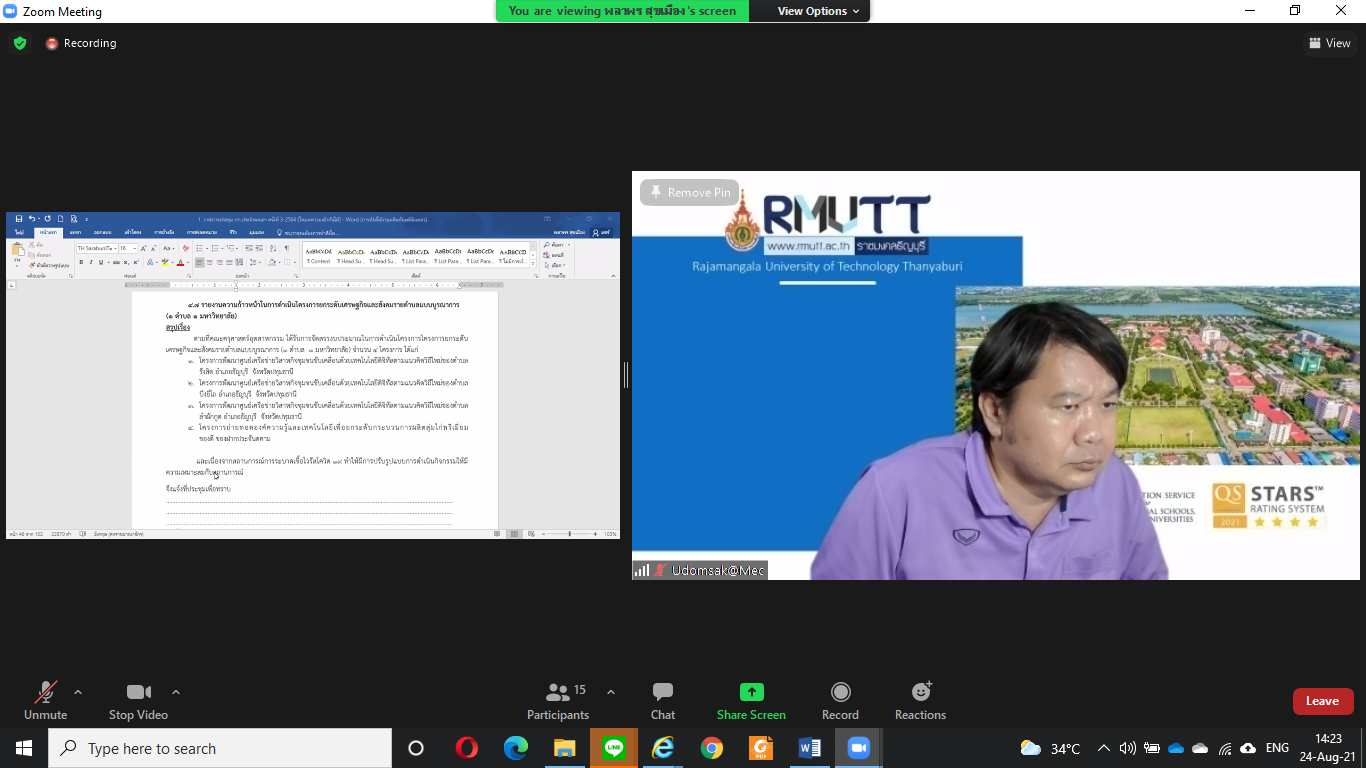
Task: Toggle Bold in shared Word ribbon
Action: (81, 262)
